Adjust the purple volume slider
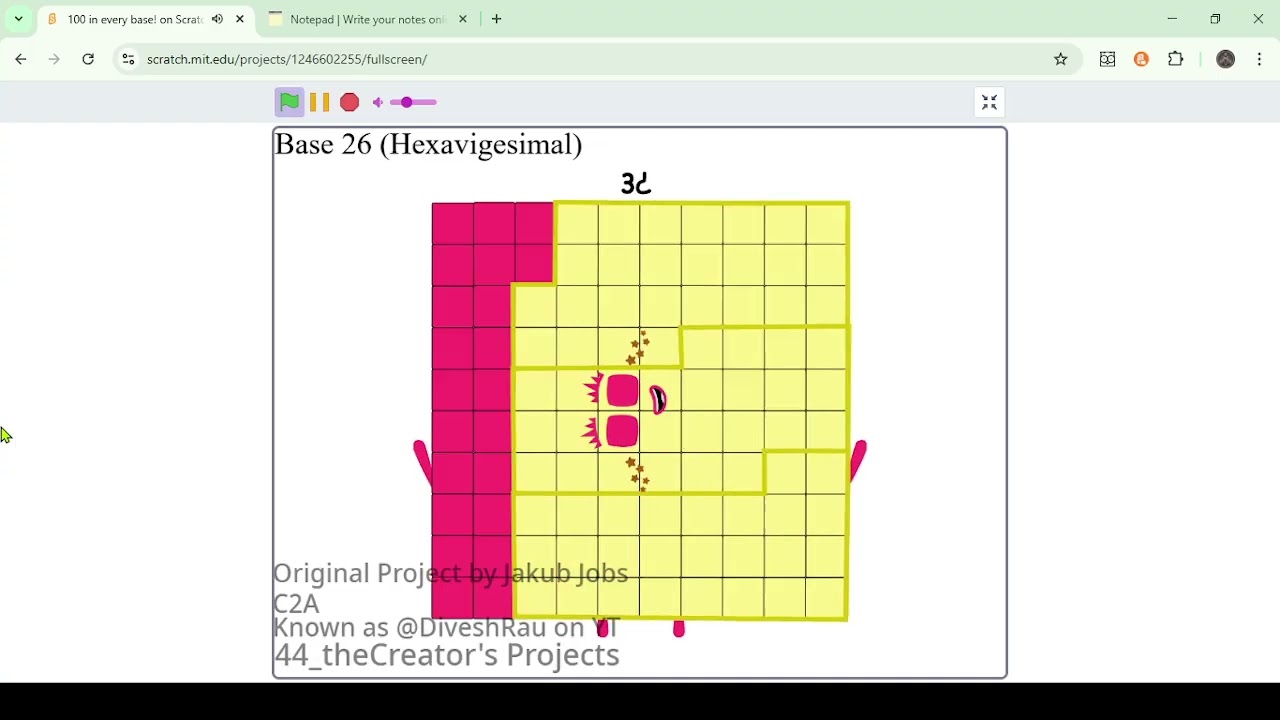 [x=413, y=102]
